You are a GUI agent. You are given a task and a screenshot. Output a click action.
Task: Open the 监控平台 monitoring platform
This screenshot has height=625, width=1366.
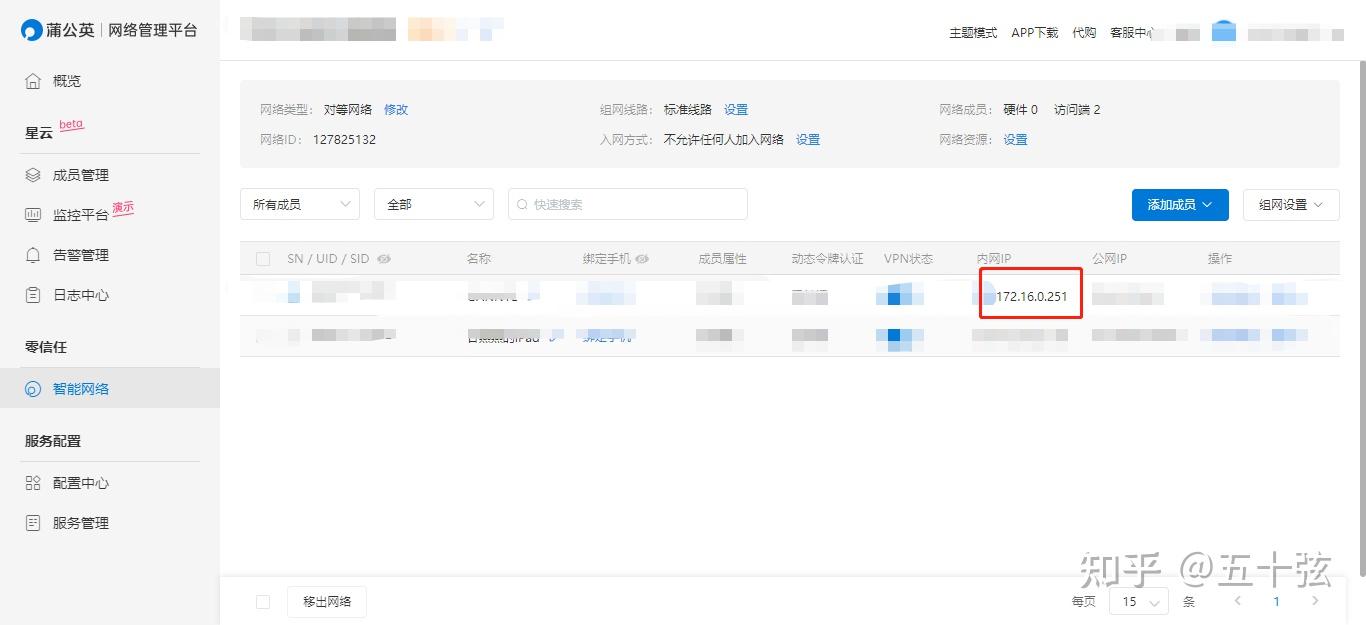click(x=33, y=214)
